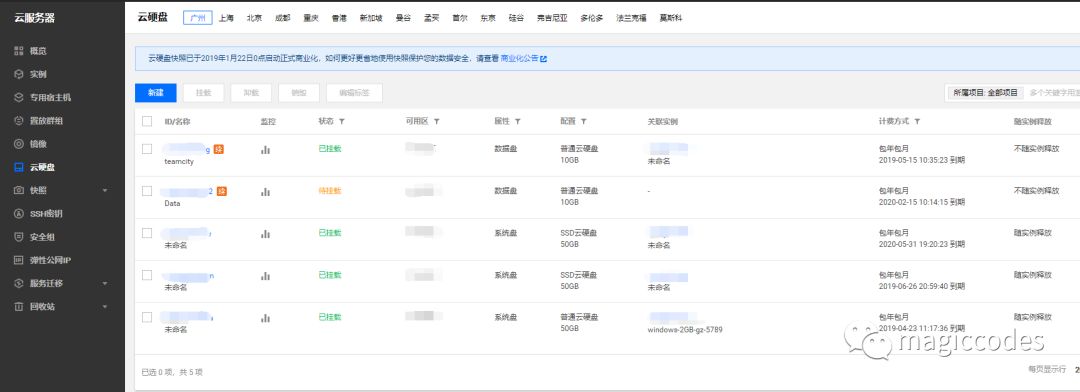The width and height of the screenshot is (1080, 392).
Task: Expand the 回收站 recycle bin submenu arrow
Action: point(105,307)
